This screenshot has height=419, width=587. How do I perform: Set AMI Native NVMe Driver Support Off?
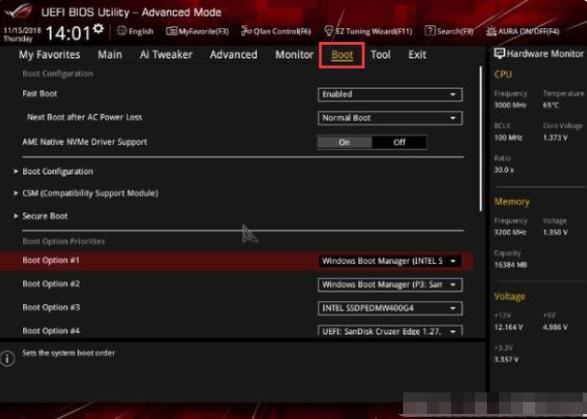pos(399,142)
